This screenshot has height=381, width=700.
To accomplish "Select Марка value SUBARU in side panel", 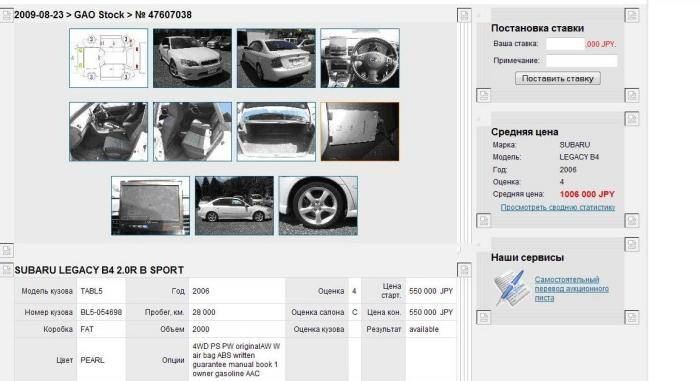I will coord(575,145).
